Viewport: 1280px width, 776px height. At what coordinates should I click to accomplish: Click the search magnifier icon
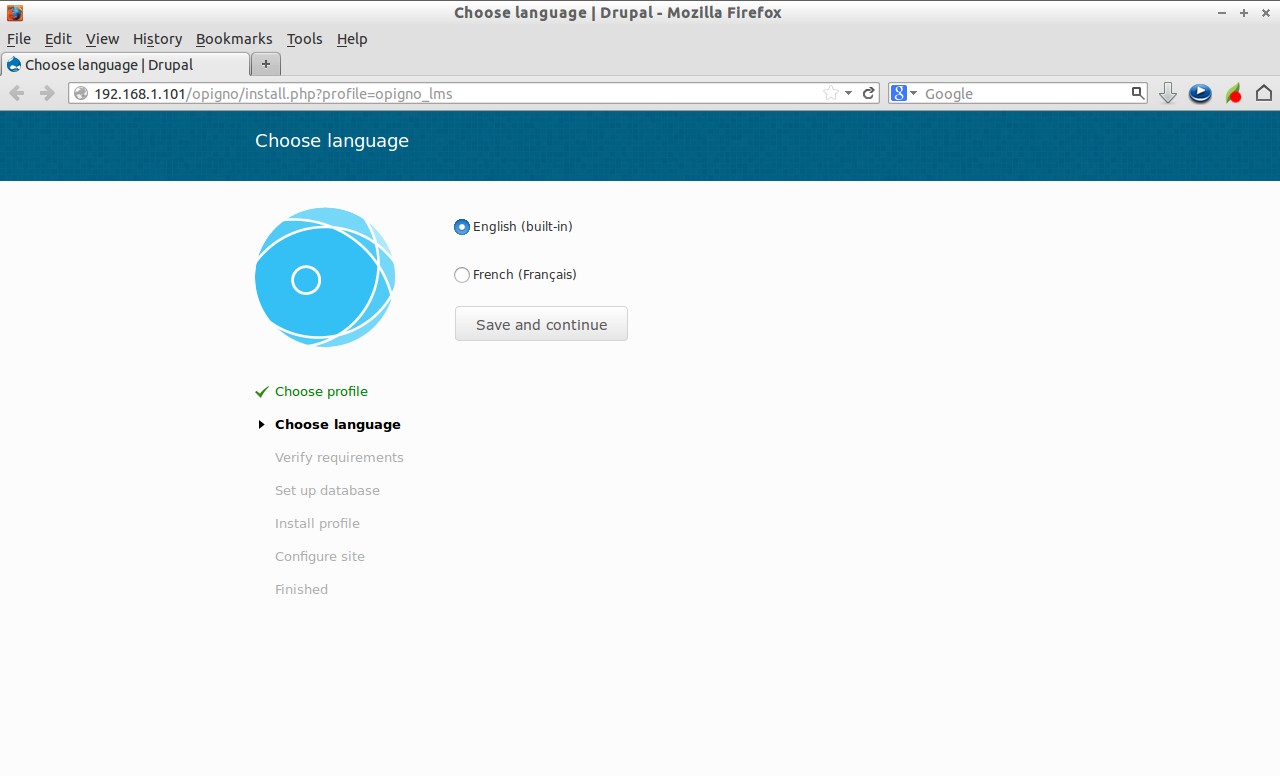pos(1138,93)
